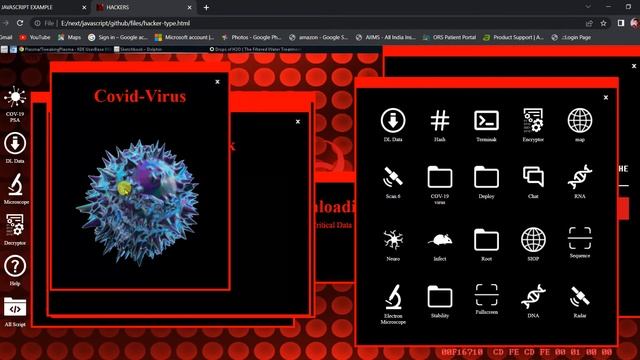Click the Scan 6 satellite icon
The width and height of the screenshot is (640, 360).
pos(393,181)
